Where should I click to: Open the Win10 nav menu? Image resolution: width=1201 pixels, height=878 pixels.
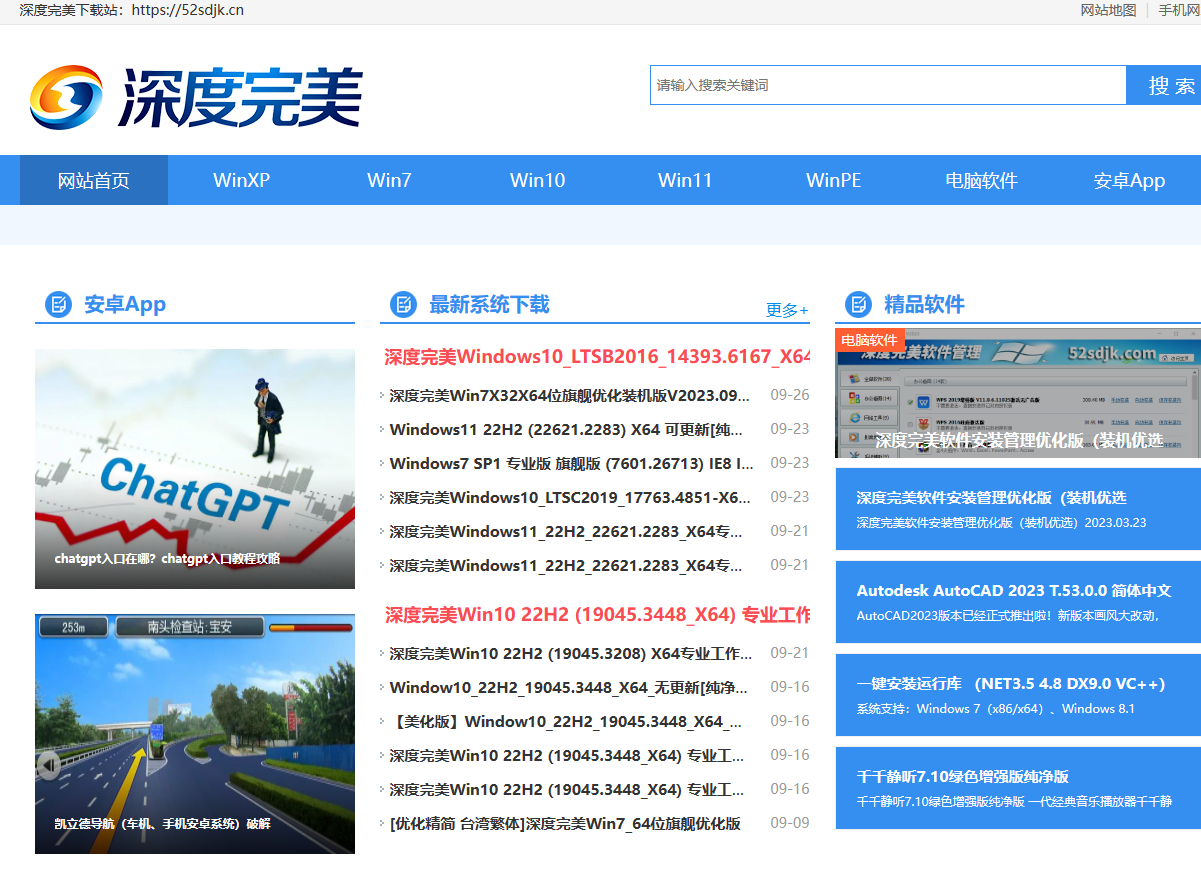tap(537, 180)
